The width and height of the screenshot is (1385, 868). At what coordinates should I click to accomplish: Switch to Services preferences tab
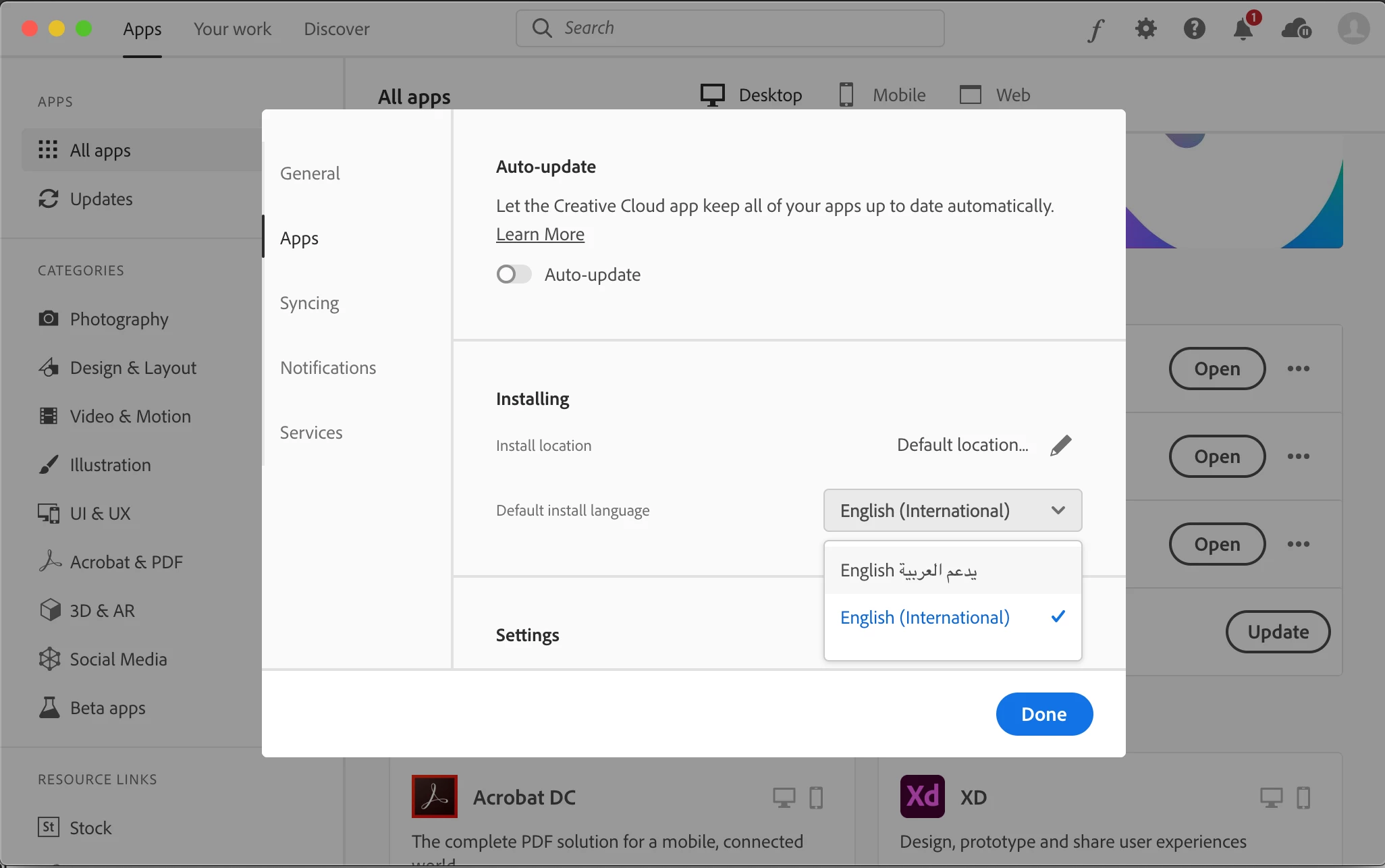point(311,433)
